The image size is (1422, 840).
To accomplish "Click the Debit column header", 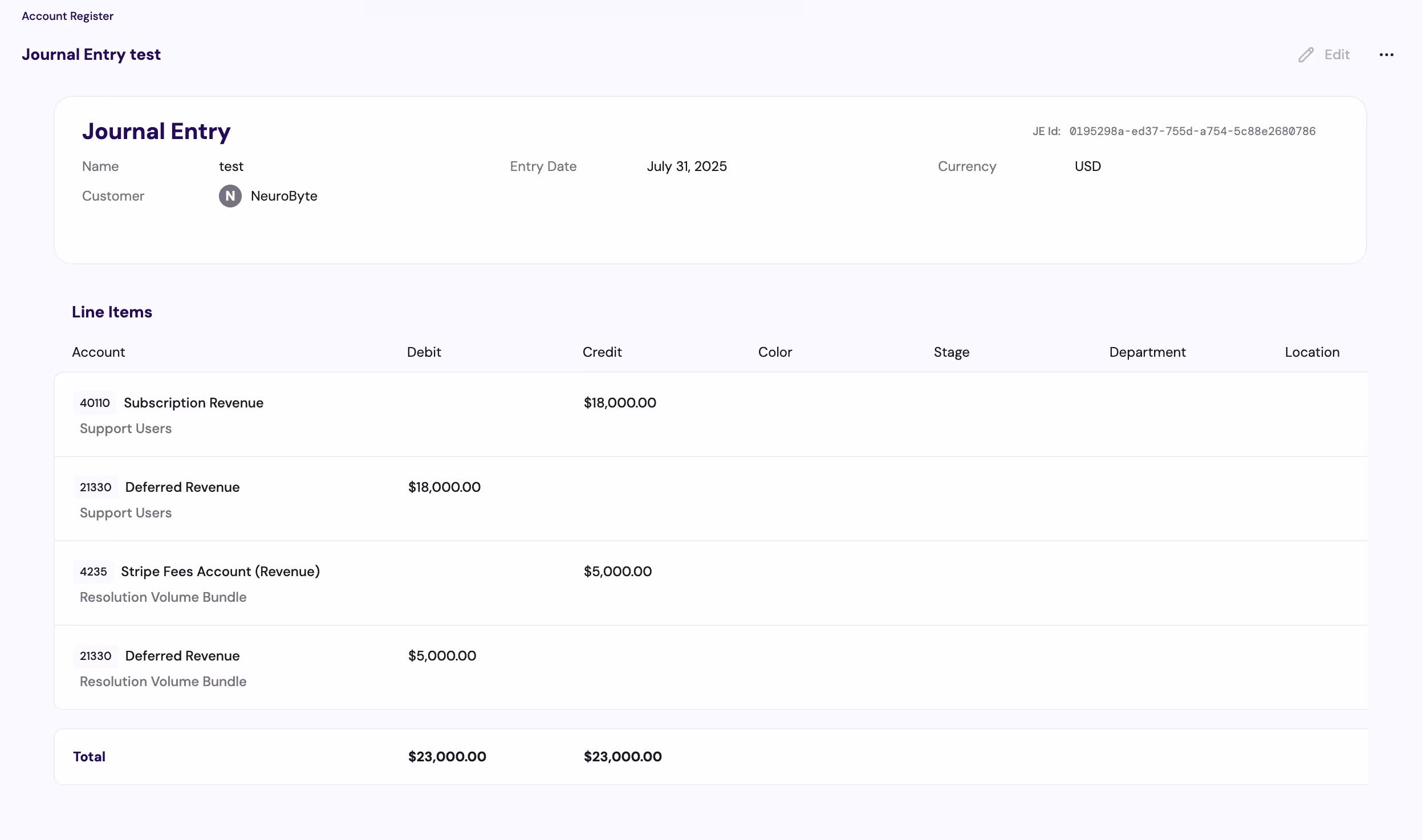I will (424, 352).
